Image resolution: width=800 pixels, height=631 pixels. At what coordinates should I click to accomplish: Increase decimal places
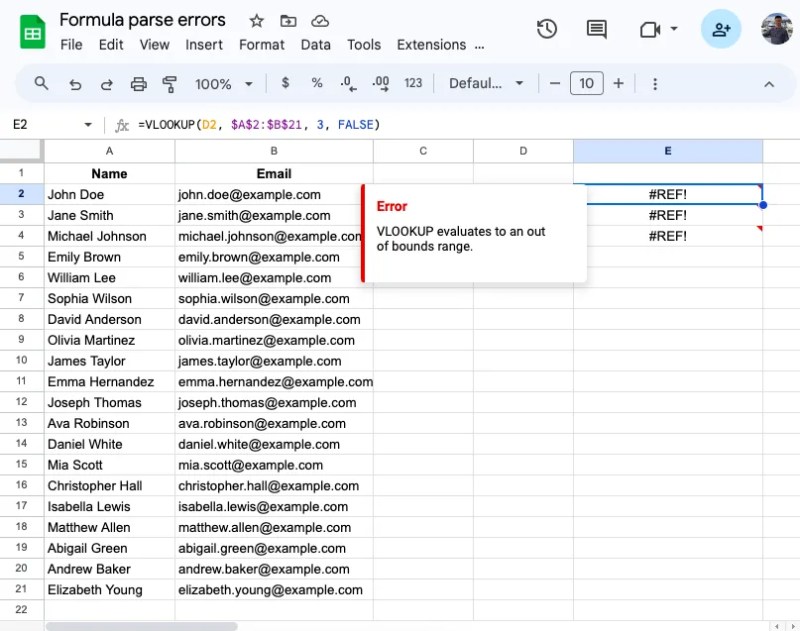point(381,83)
